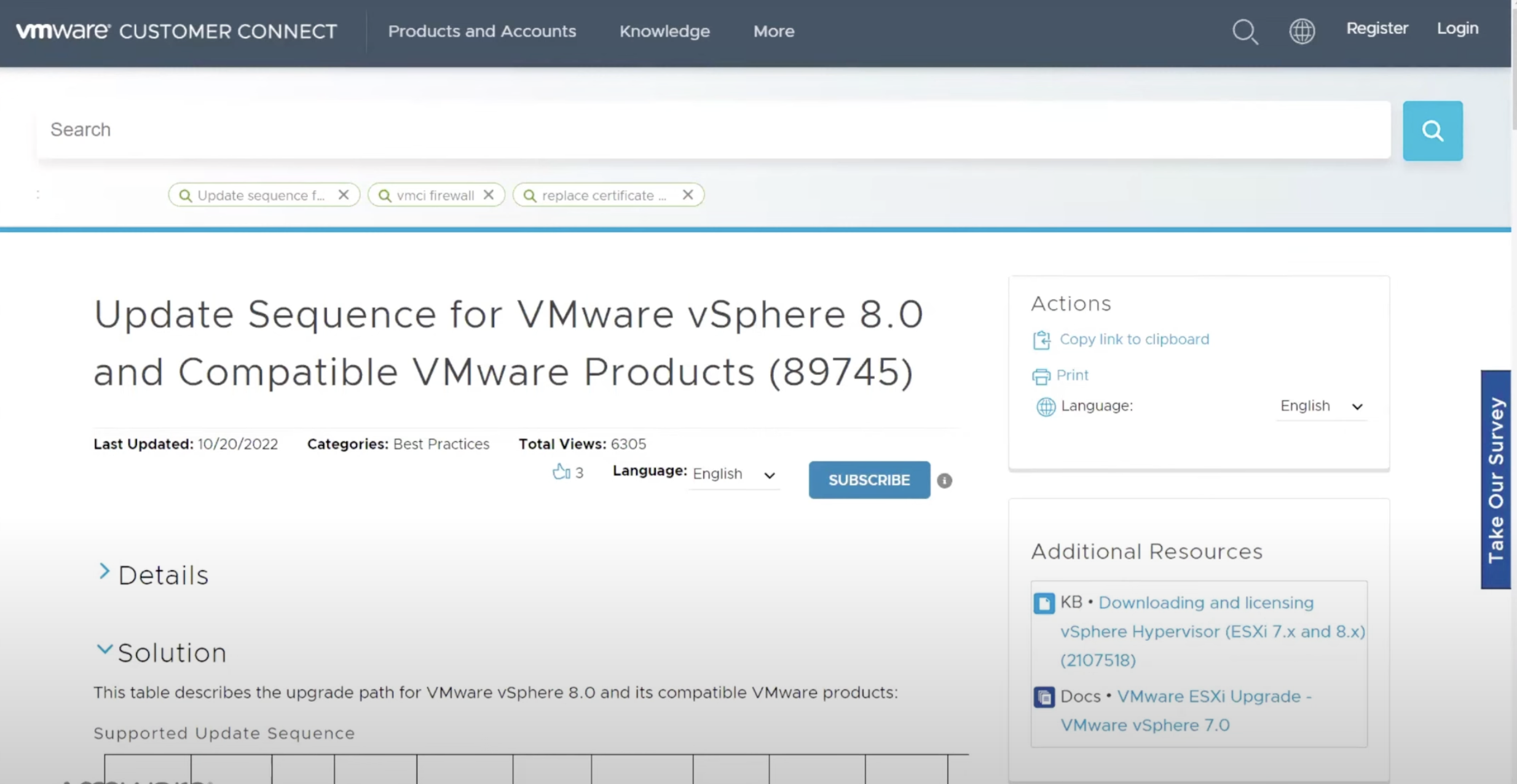Remove the "Update sequence f..." search chip
Viewport: 1517px width, 784px height.
tap(344, 195)
